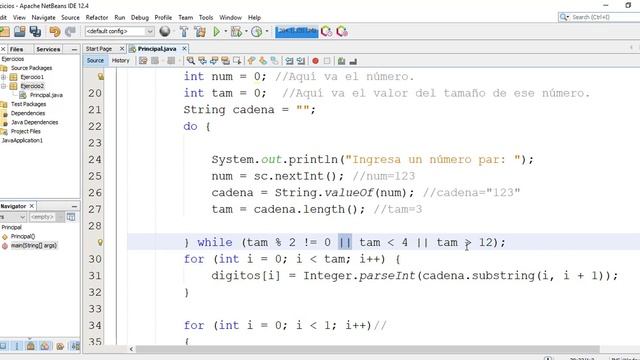640x360 pixels.
Task: Switch to Files tab
Action: 16,49
